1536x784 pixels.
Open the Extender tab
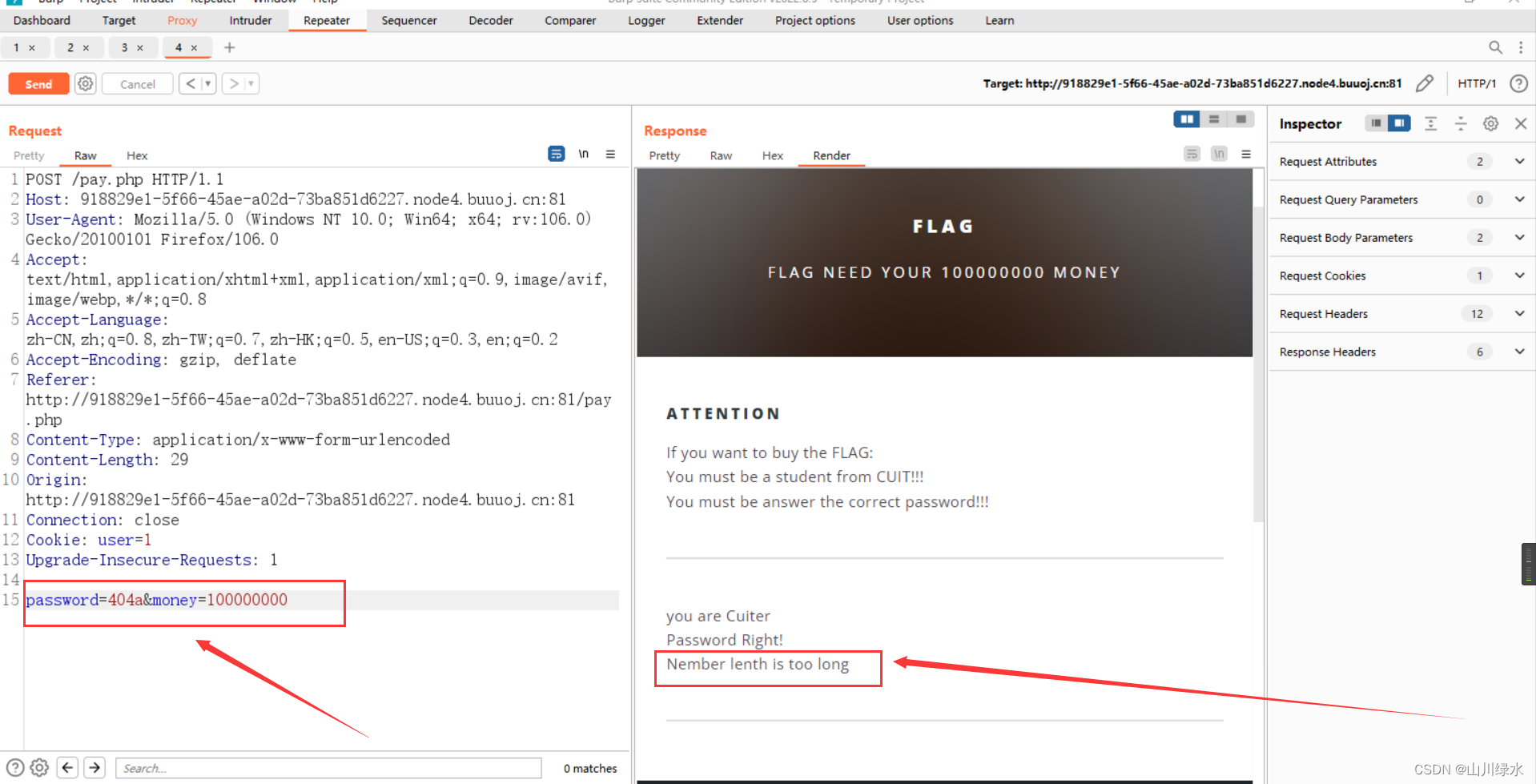[720, 20]
